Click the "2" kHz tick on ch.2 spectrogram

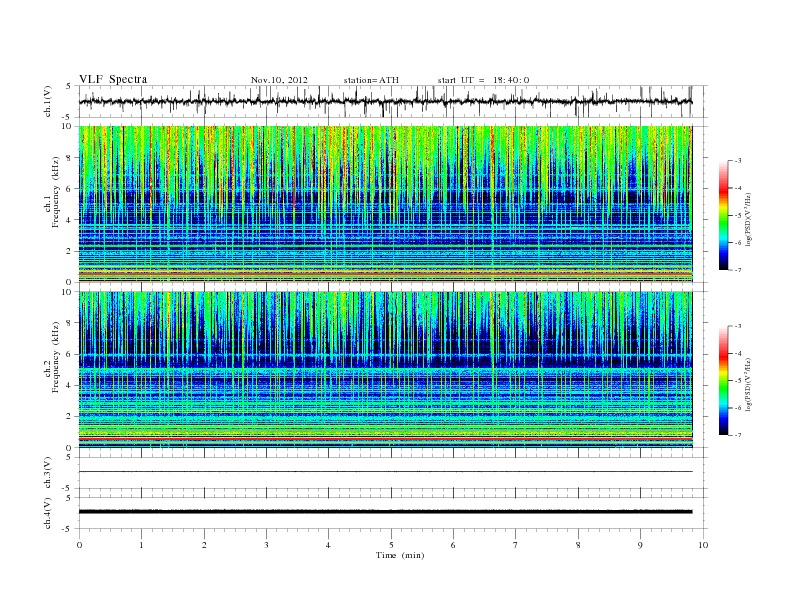[x=70, y=417]
